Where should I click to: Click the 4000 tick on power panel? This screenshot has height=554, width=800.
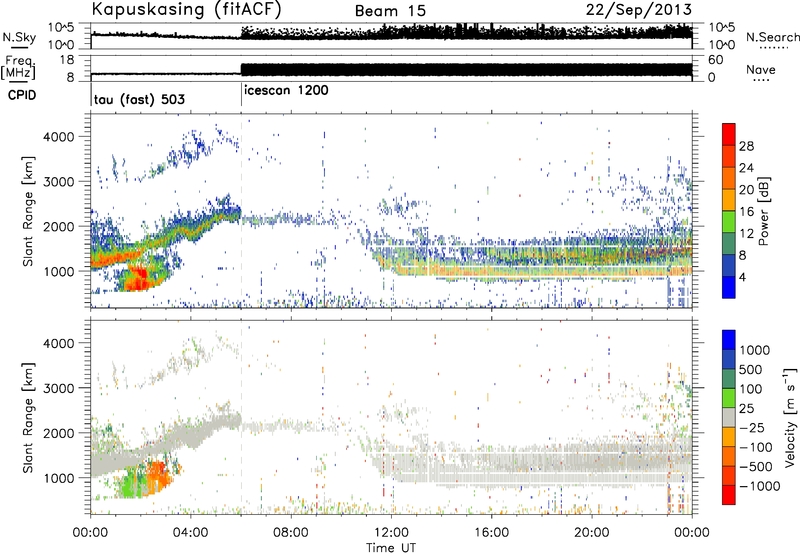click(58, 137)
